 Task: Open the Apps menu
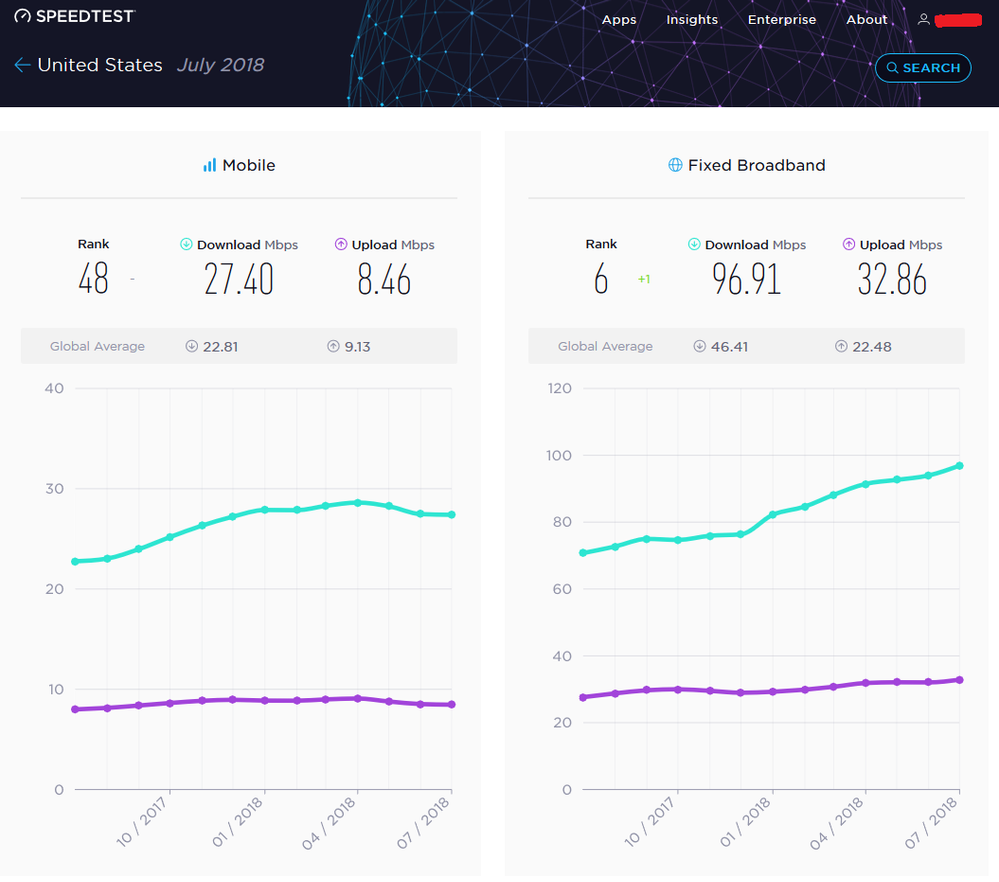pyautogui.click(x=619, y=19)
